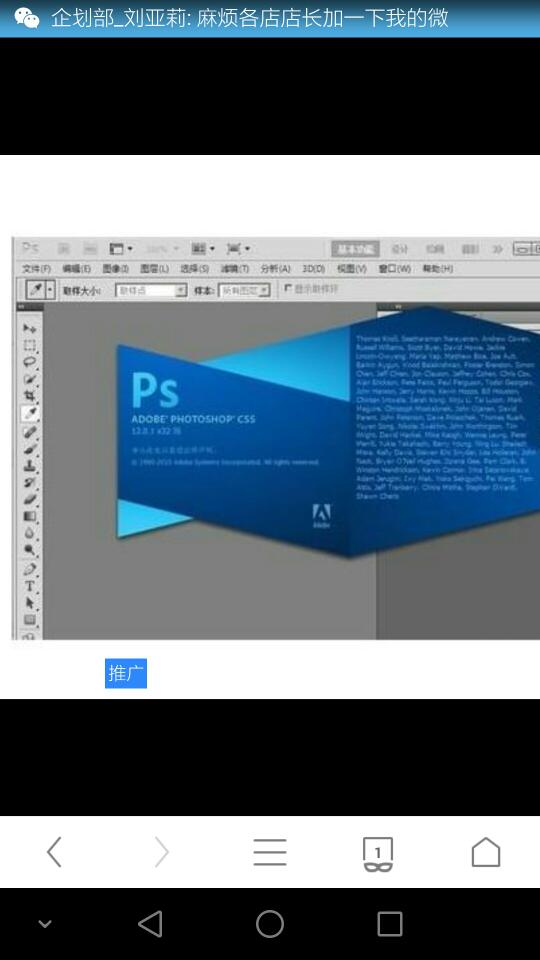Image resolution: width=540 pixels, height=960 pixels.
Task: Open the 选择(S) menu
Action: pyautogui.click(x=194, y=268)
